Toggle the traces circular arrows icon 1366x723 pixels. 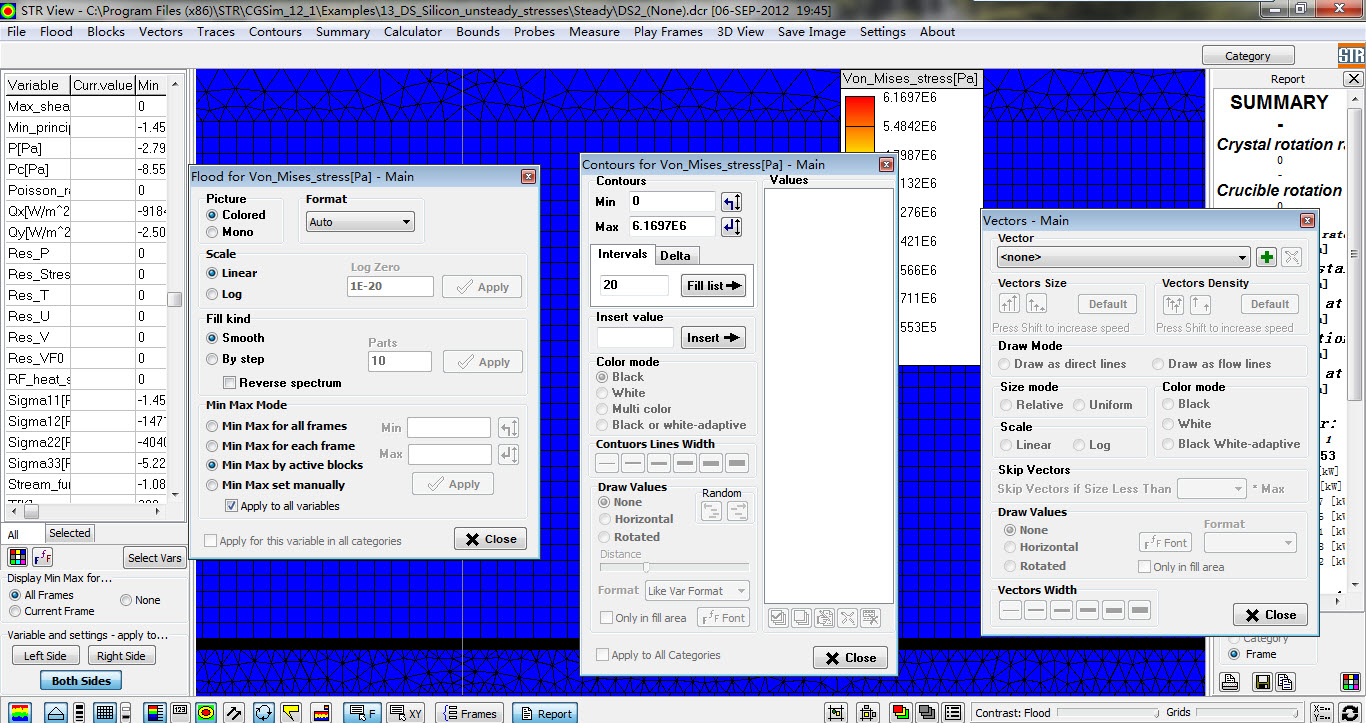[x=263, y=712]
